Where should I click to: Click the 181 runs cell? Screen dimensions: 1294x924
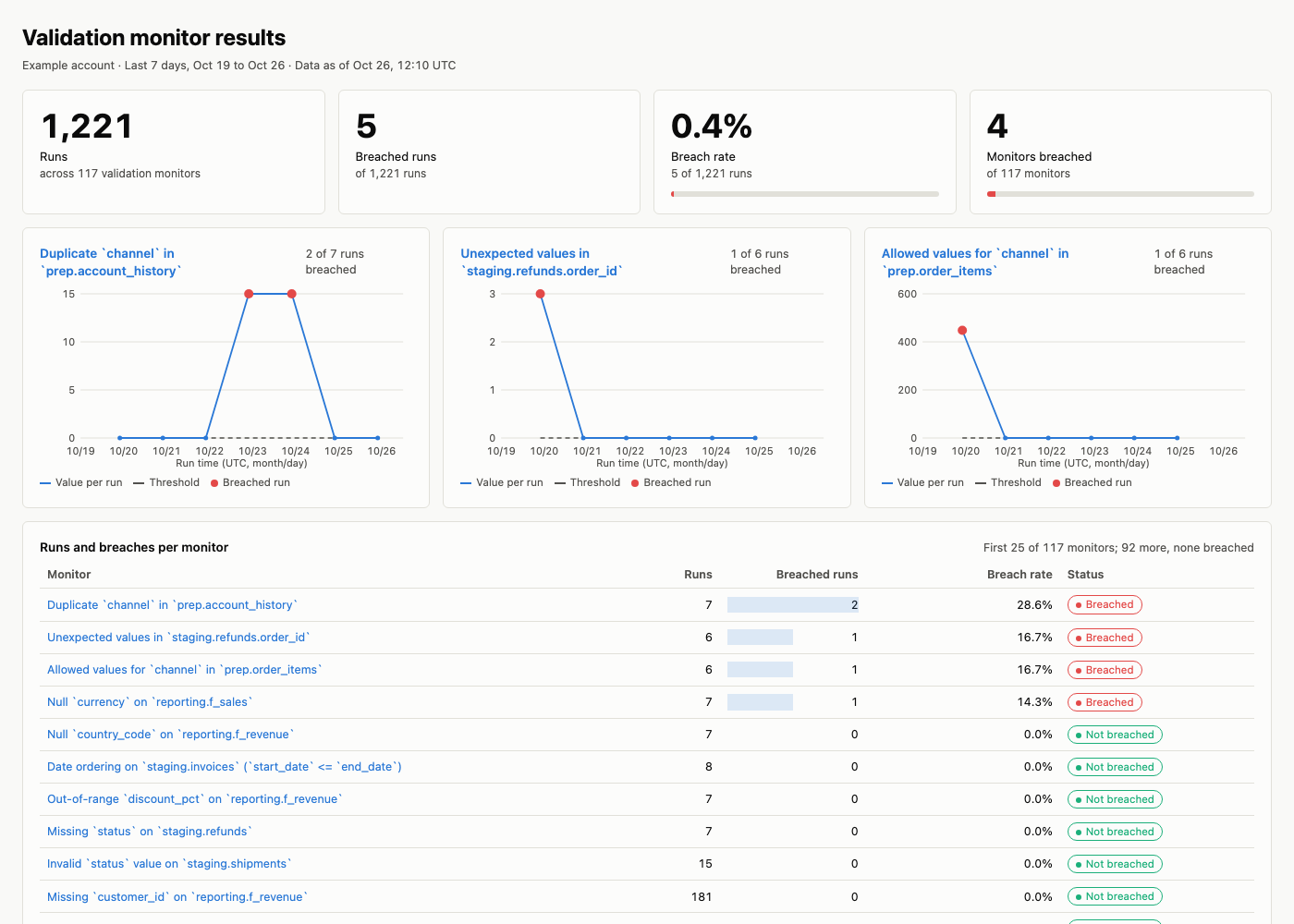tap(702, 897)
